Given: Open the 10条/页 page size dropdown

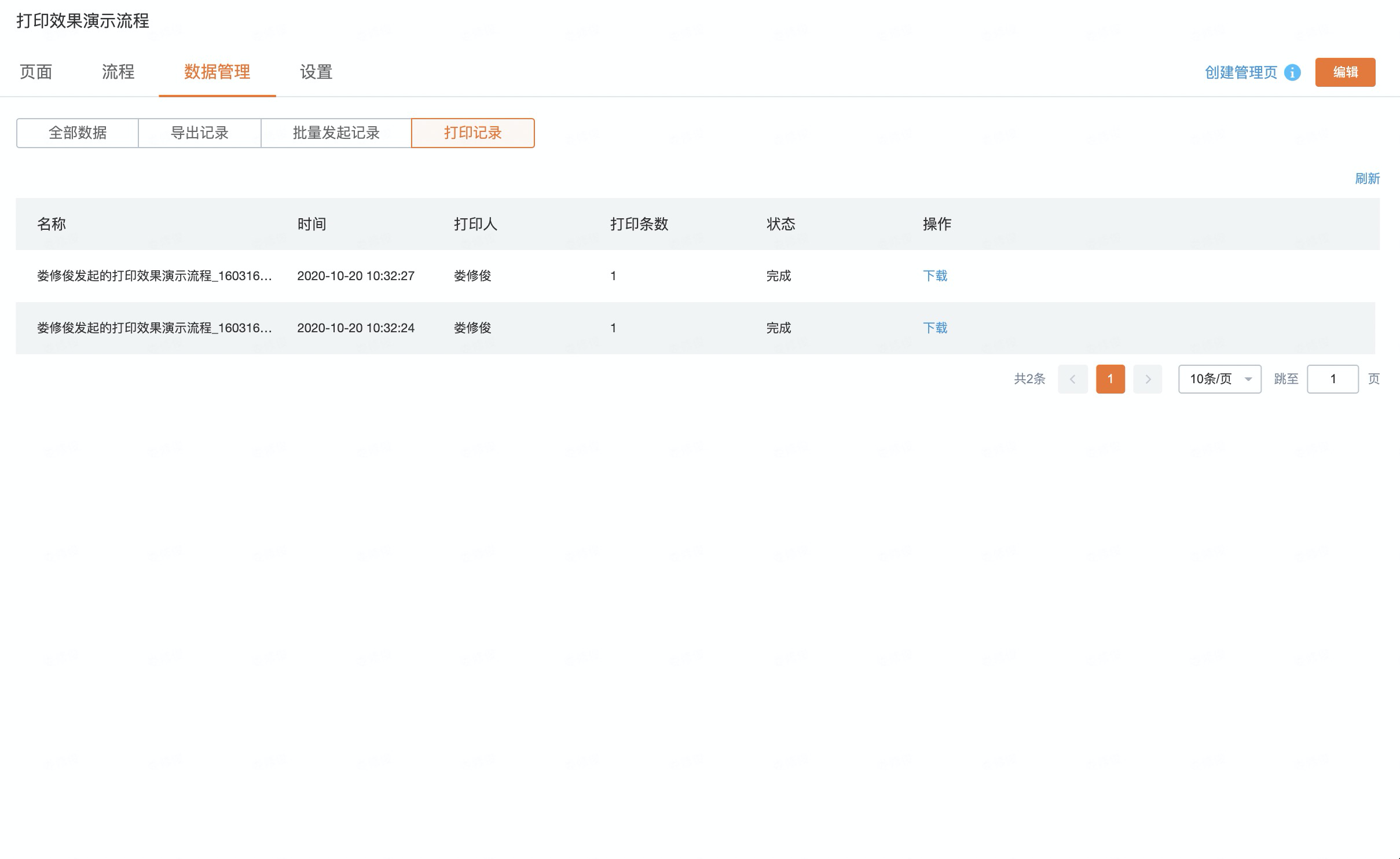Looking at the screenshot, I should pyautogui.click(x=1219, y=379).
